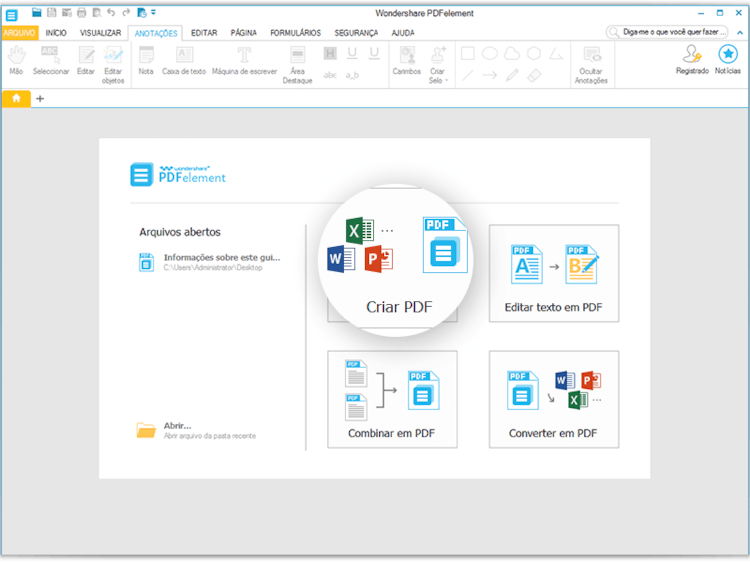Select the pencil drawing tool

pos(512,75)
